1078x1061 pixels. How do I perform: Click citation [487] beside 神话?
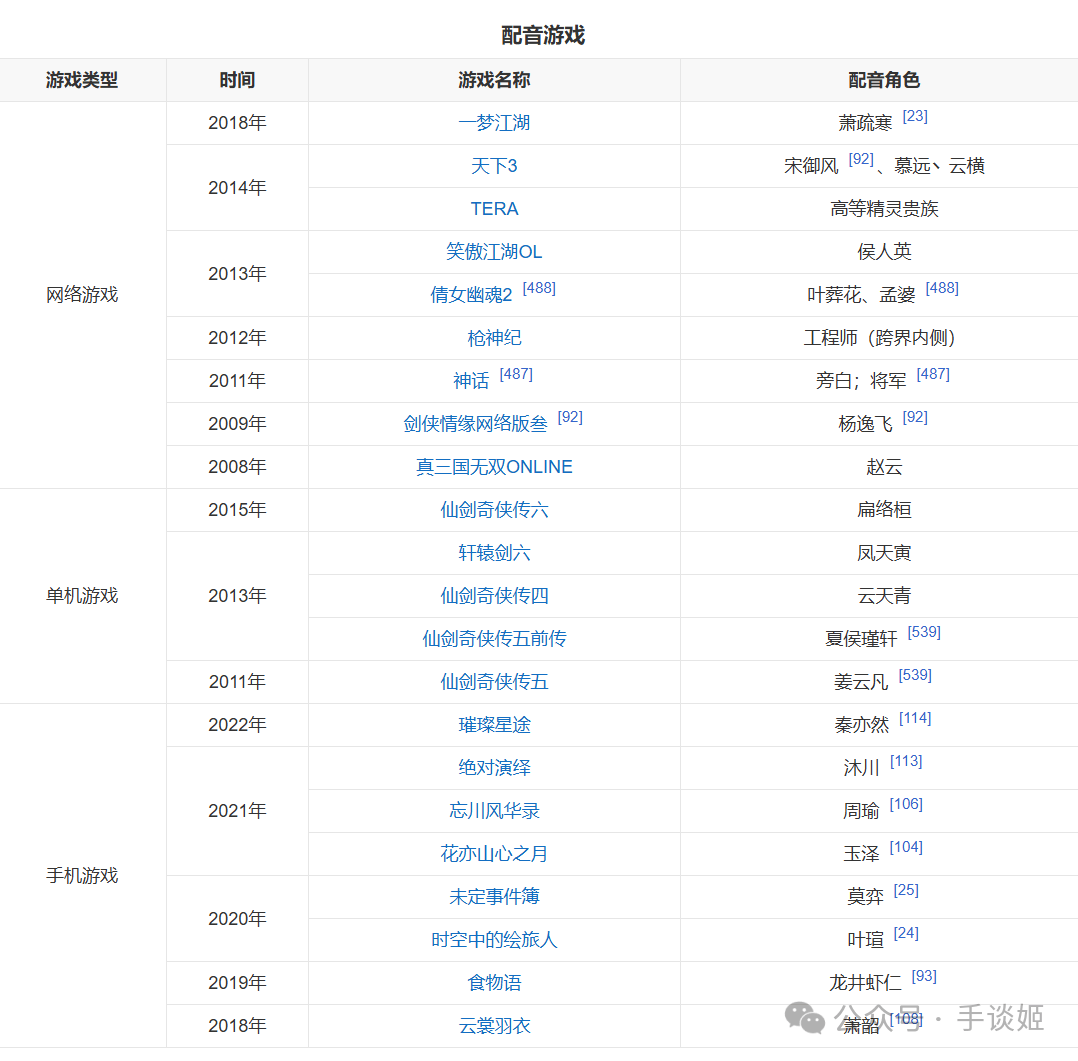point(516,374)
